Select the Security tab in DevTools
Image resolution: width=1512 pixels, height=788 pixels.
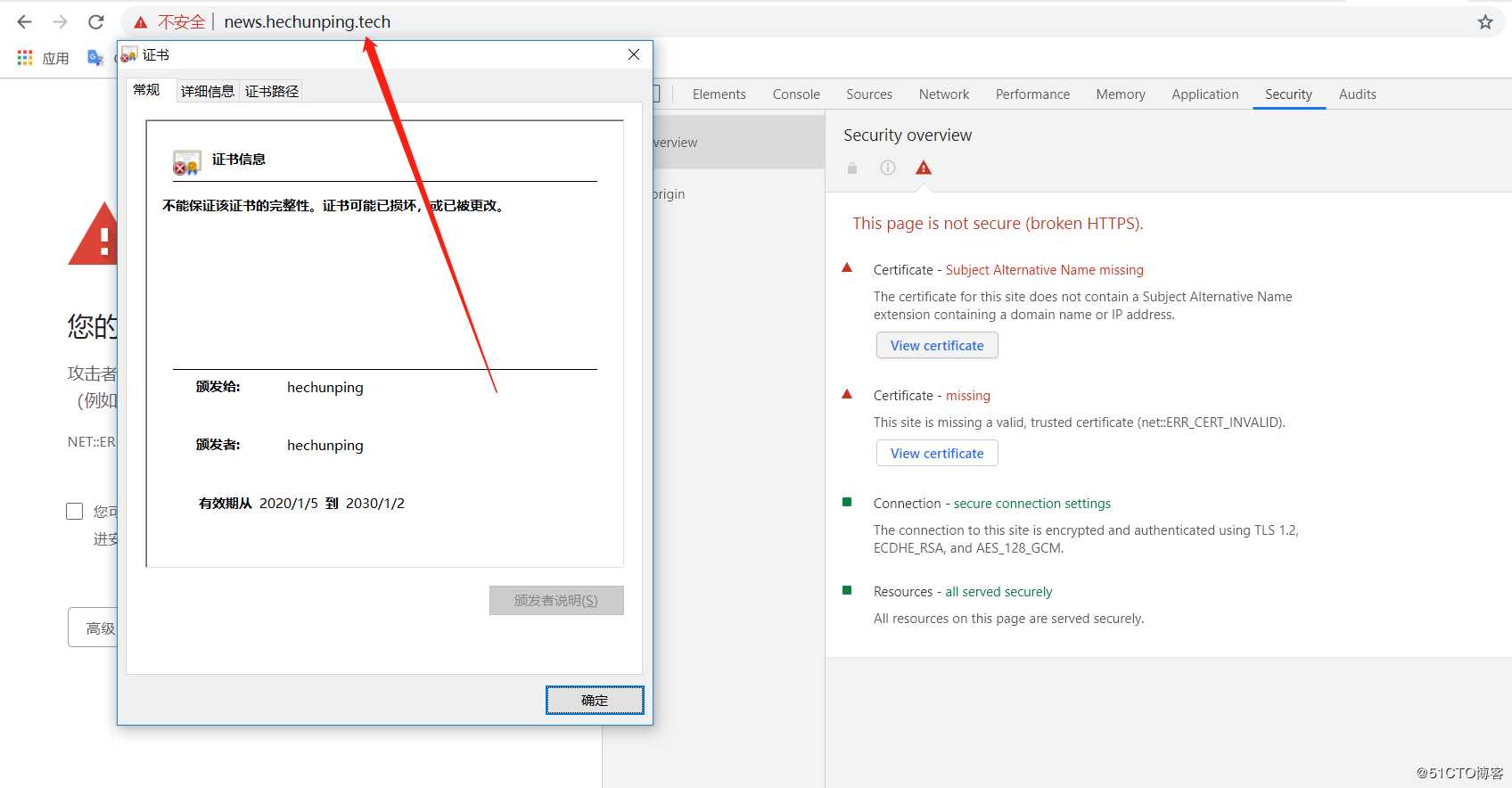tap(1288, 94)
